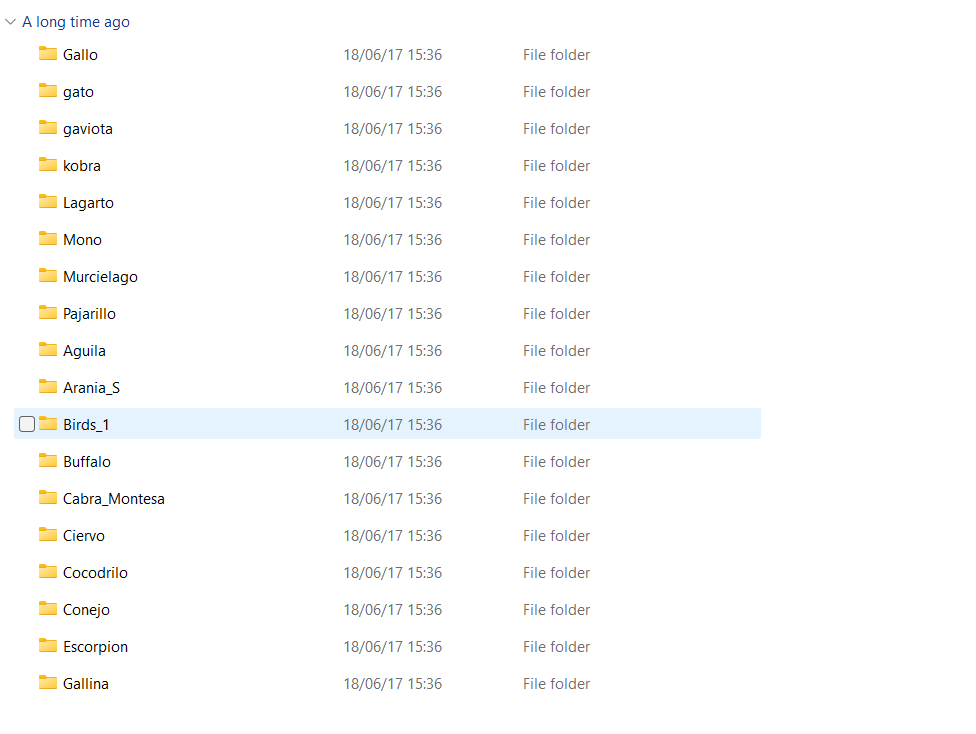Select the gato folder icon

(x=48, y=91)
